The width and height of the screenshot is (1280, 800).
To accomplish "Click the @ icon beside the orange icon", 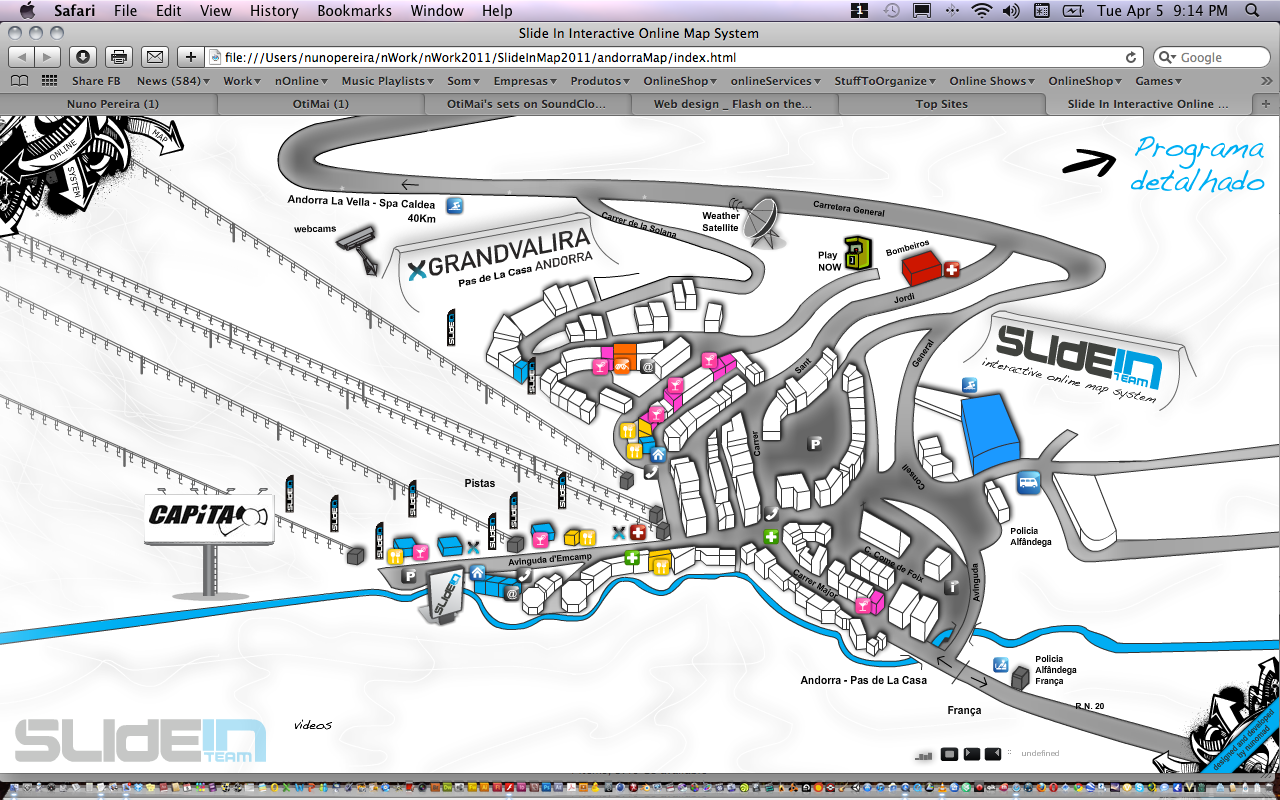I will [647, 367].
